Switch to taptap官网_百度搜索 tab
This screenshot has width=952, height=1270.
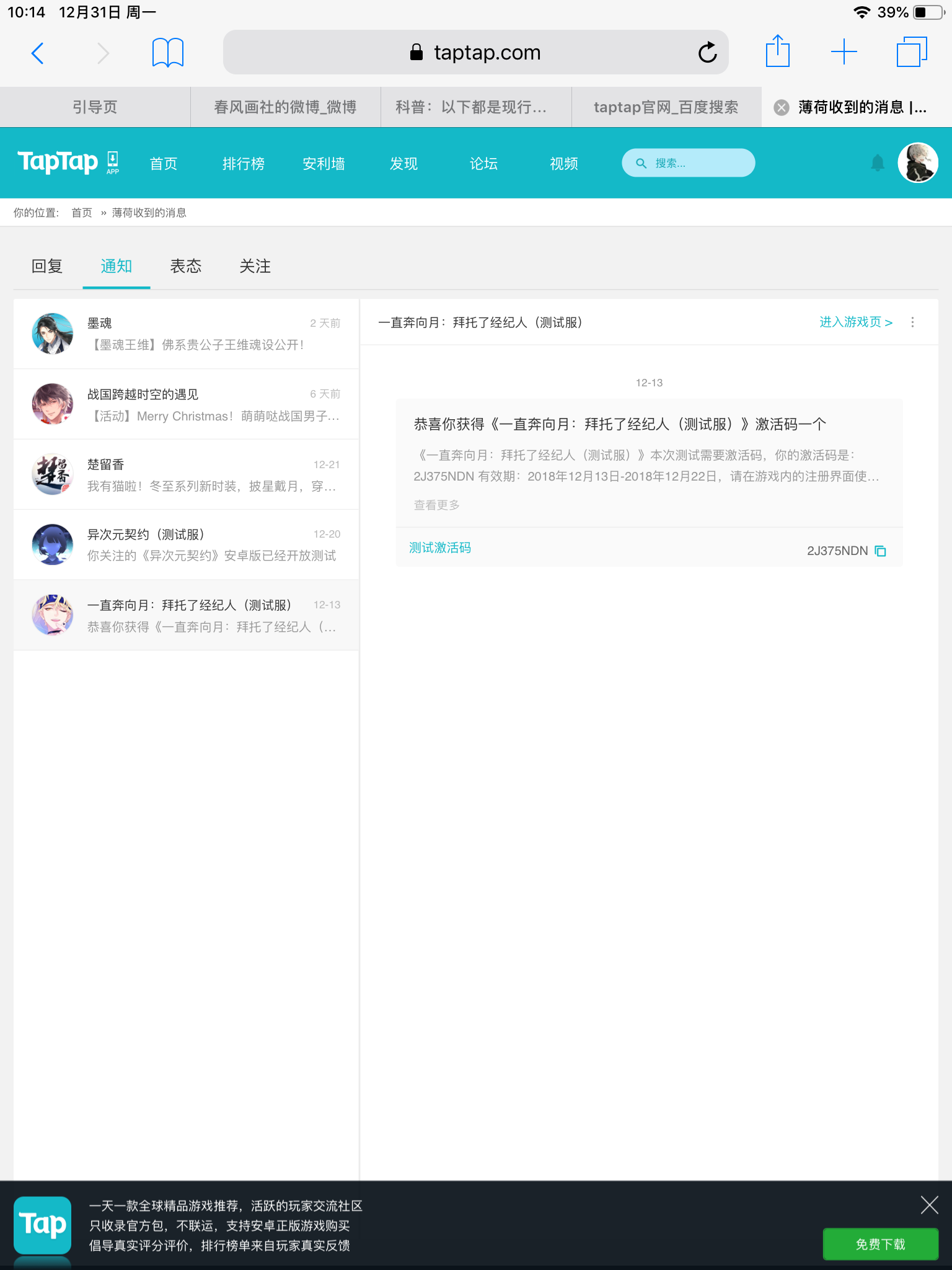click(666, 107)
